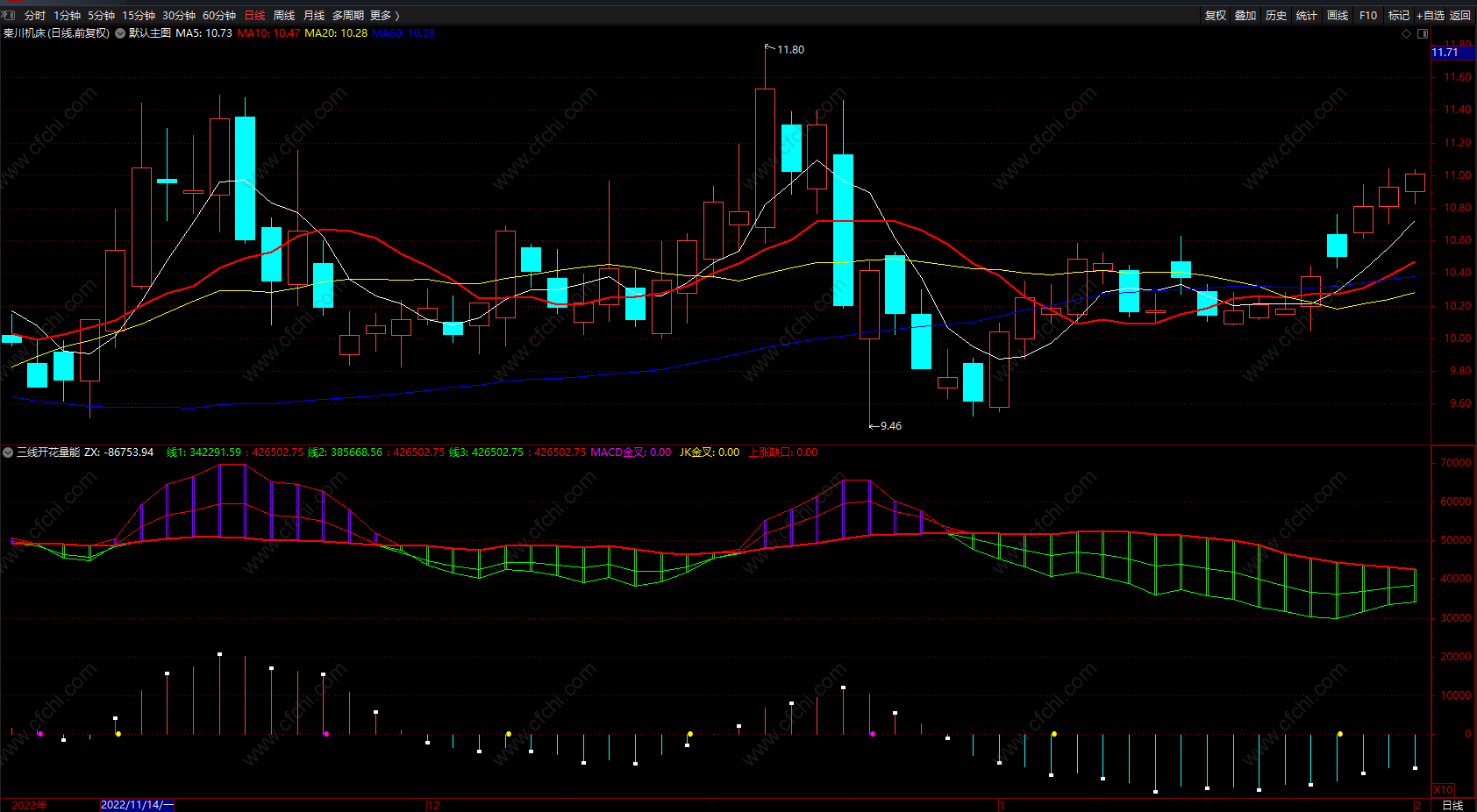Viewport: 1477px width, 812px height.
Task: Click the highlighted 11.71 price tag
Action: tap(1452, 53)
